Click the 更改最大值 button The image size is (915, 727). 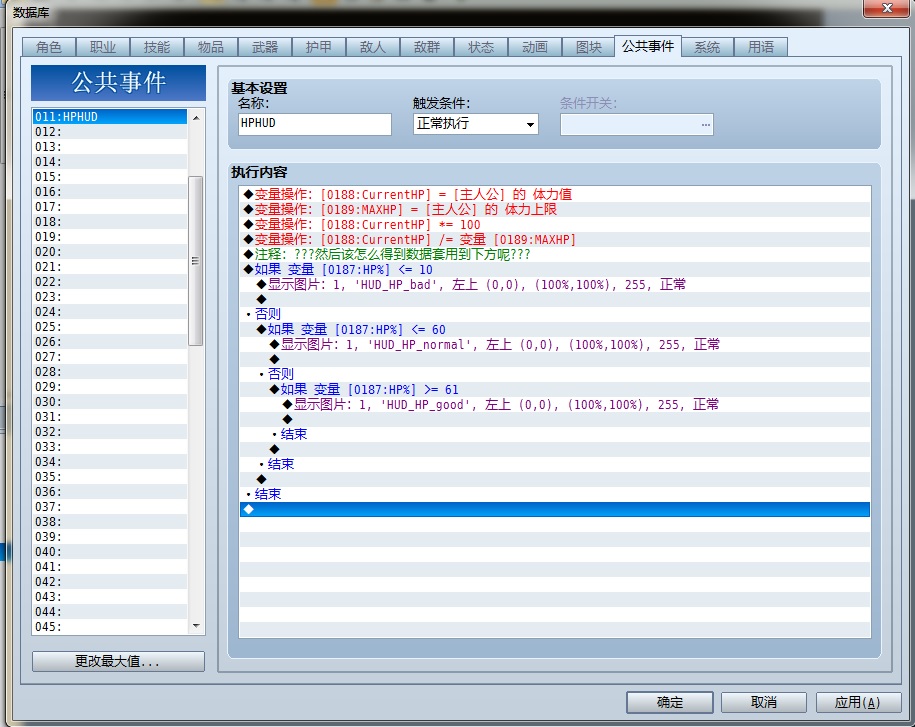118,661
